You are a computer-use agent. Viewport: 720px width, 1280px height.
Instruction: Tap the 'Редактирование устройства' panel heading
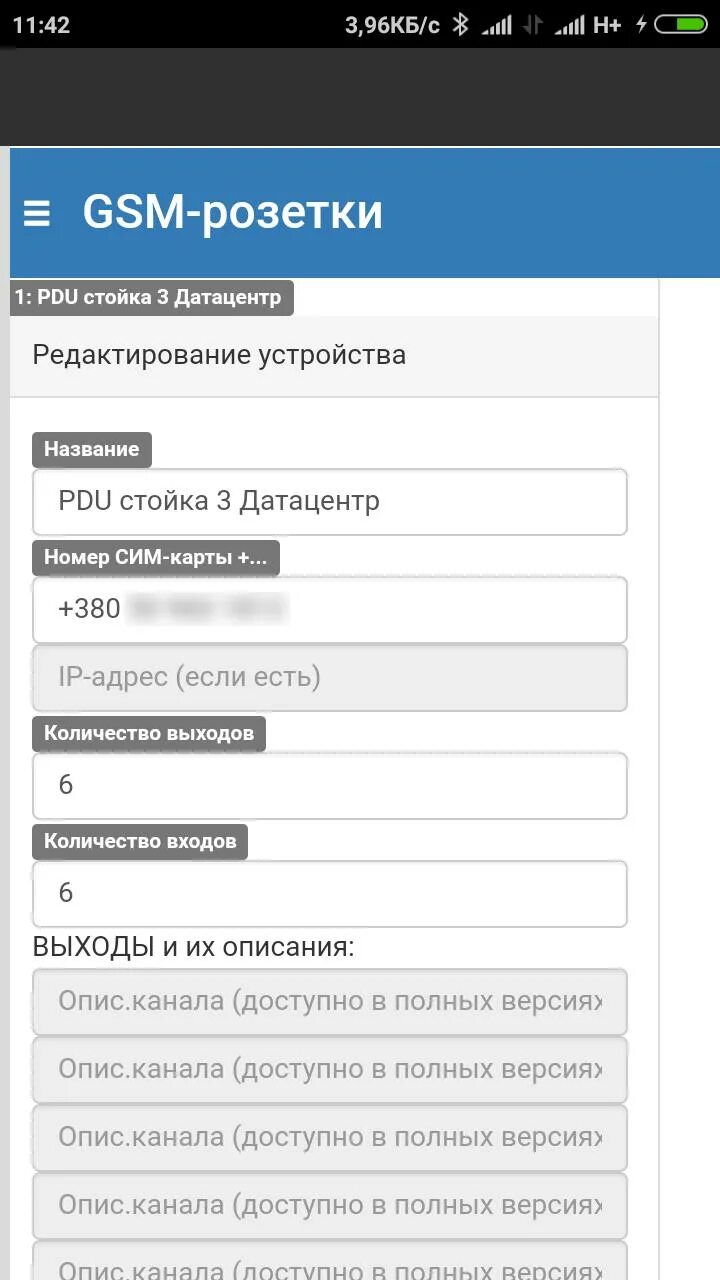click(x=219, y=355)
